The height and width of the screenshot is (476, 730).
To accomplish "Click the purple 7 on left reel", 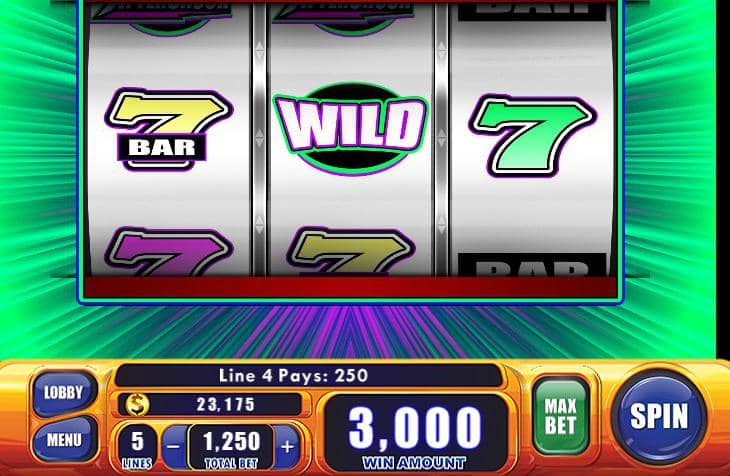I will click(169, 252).
